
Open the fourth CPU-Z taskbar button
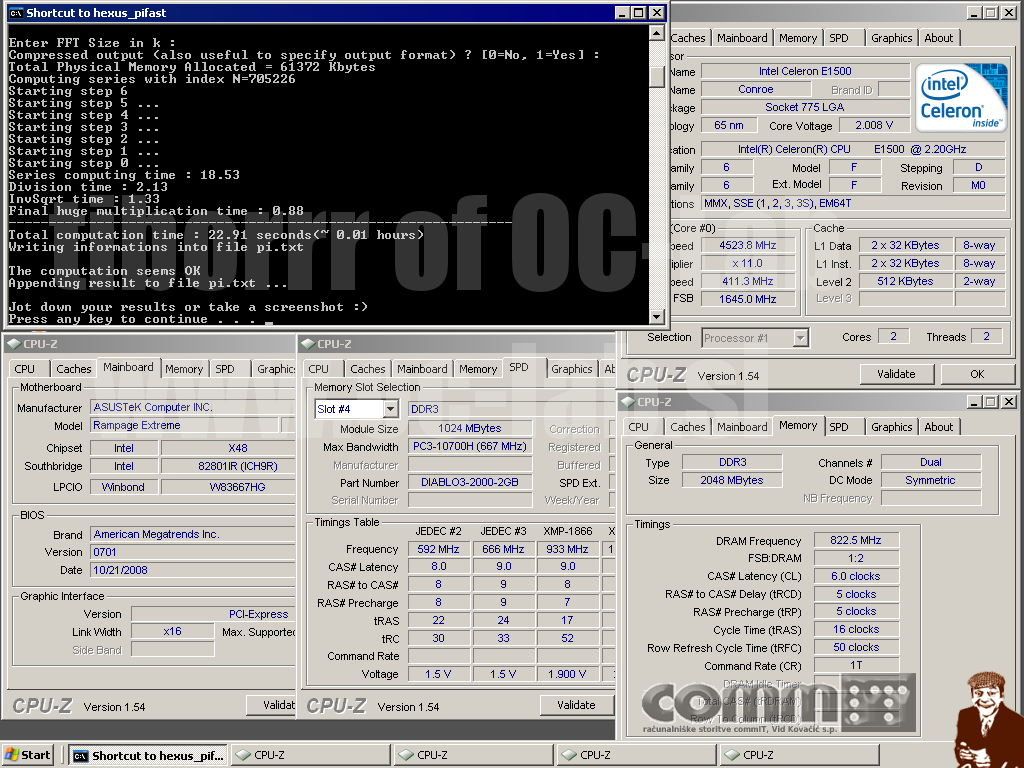[x=800, y=755]
